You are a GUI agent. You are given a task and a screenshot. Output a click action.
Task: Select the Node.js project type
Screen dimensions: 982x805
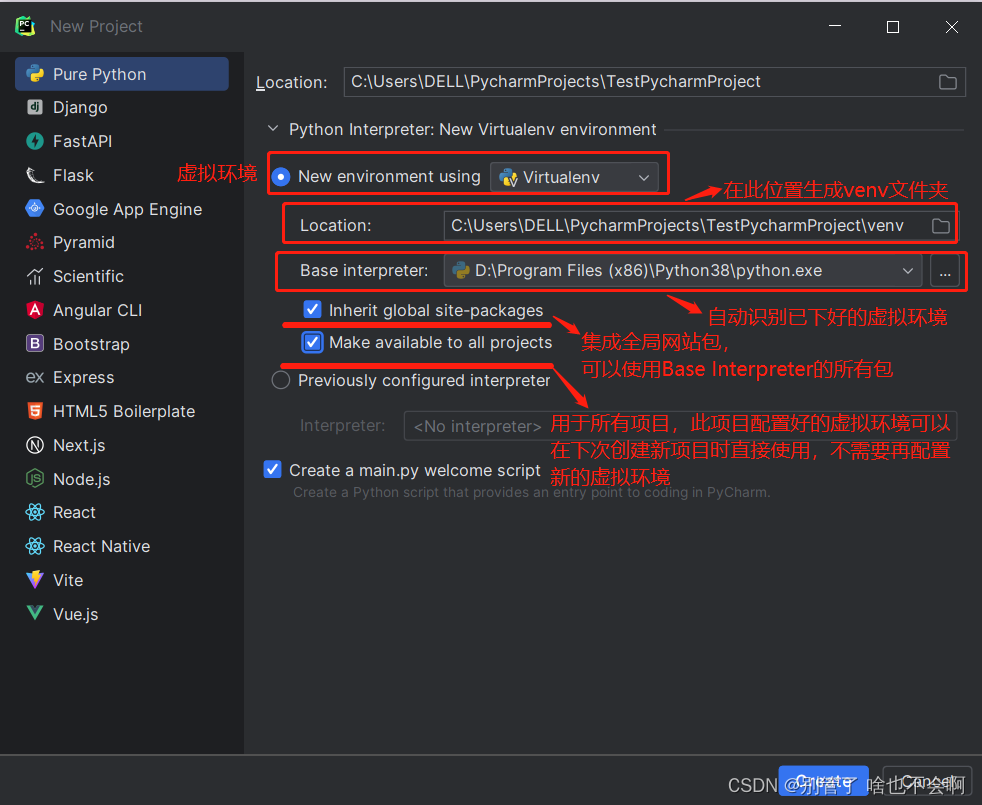[121, 479]
